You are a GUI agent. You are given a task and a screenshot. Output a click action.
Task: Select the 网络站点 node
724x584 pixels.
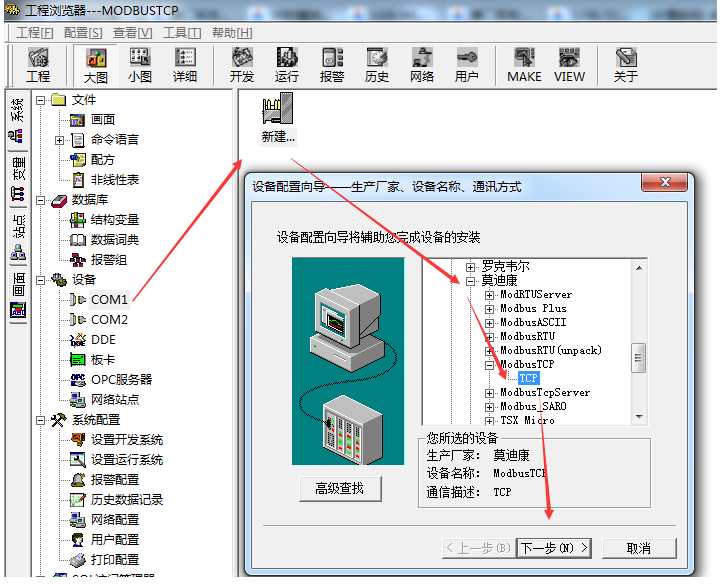point(115,399)
